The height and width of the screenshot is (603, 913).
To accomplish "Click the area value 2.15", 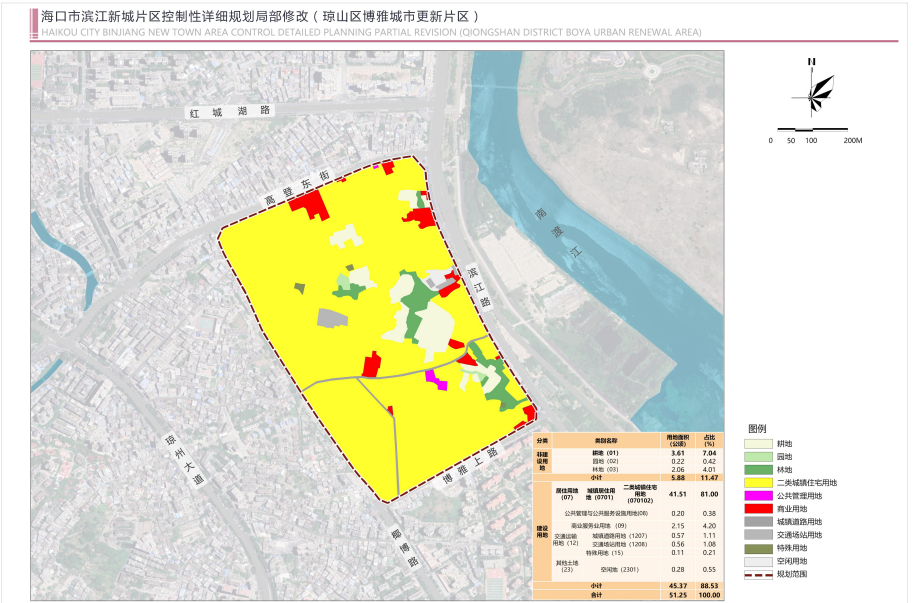I will click(x=678, y=526).
